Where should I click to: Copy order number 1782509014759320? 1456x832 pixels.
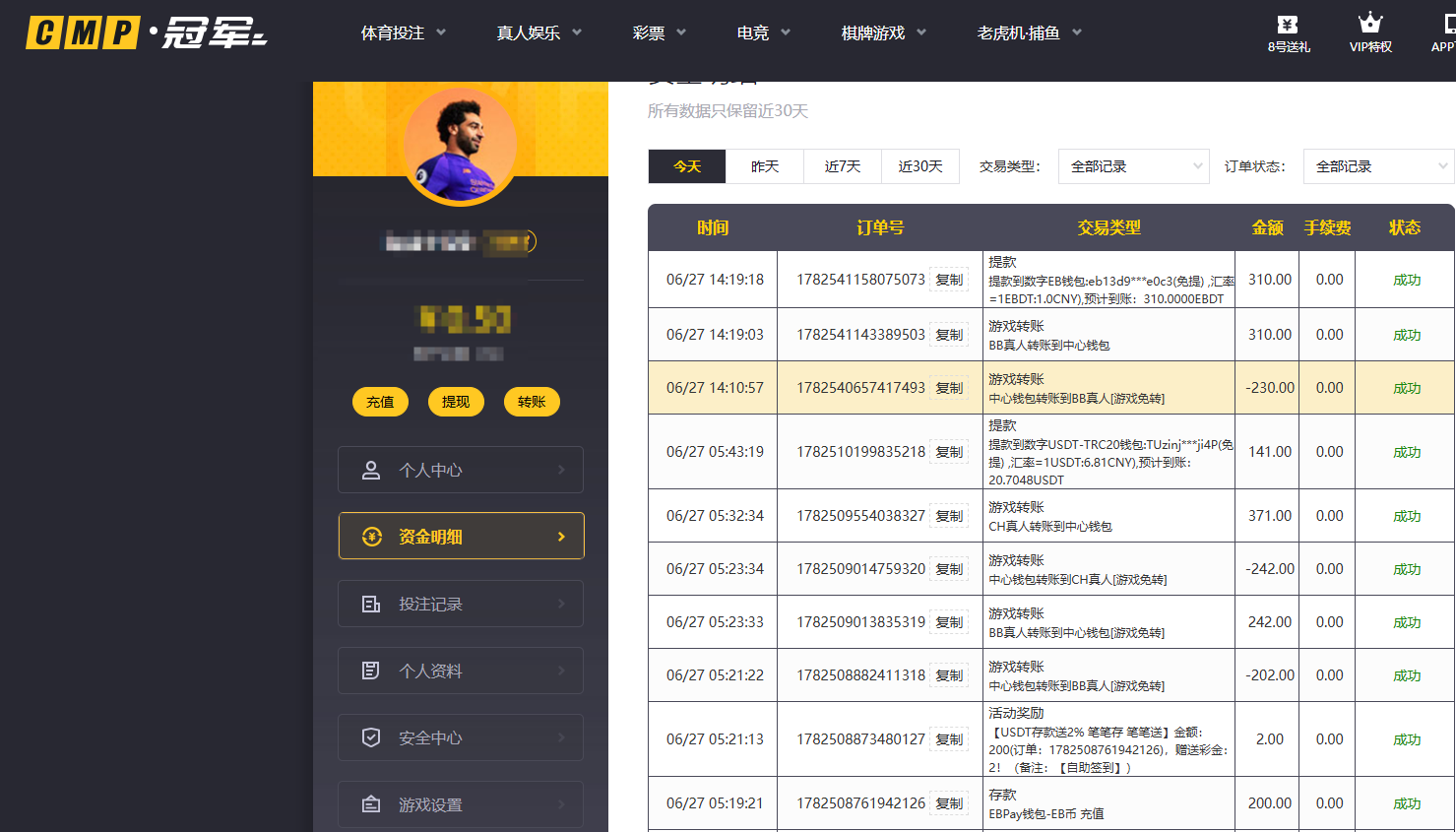point(949,569)
